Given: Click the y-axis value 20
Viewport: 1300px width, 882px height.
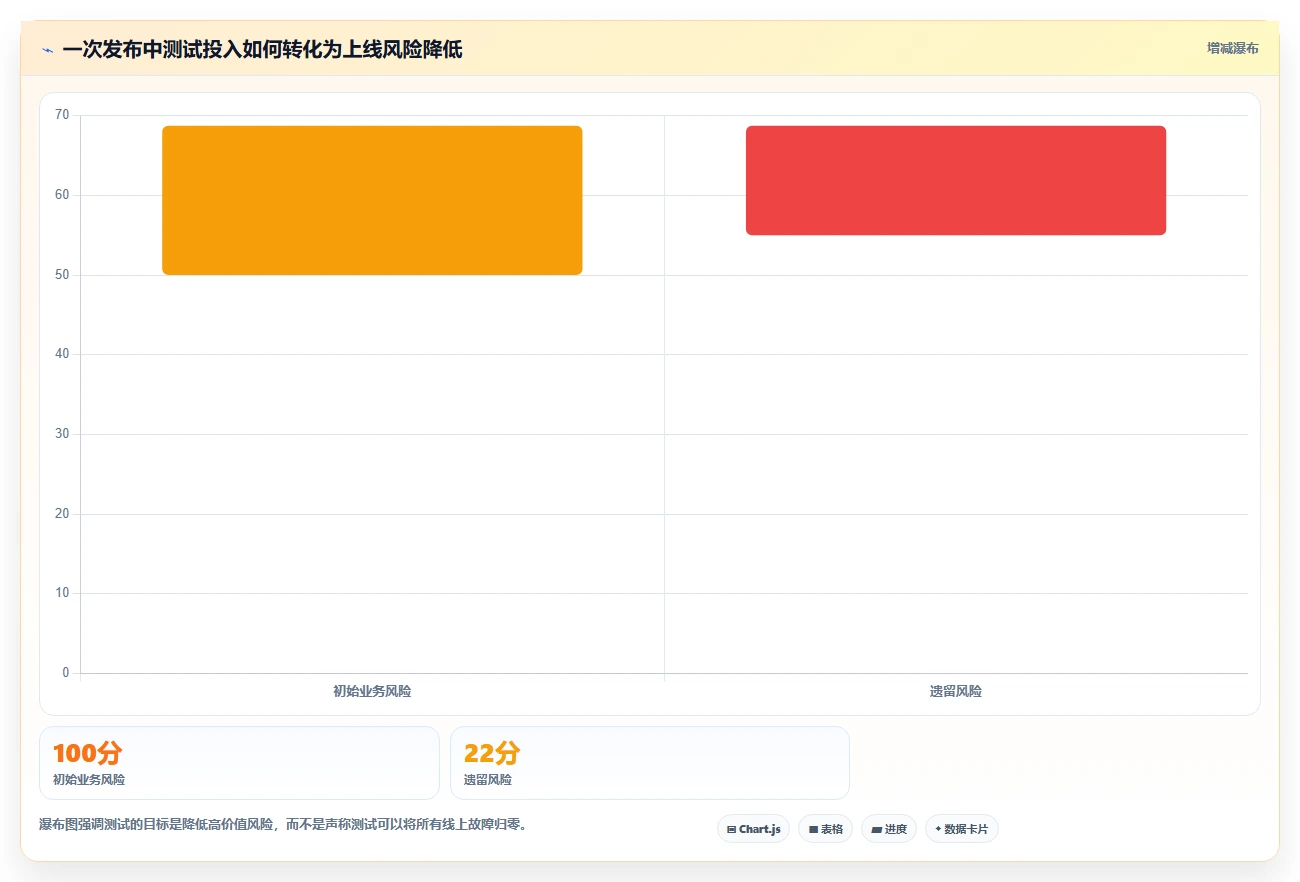Looking at the screenshot, I should tap(62, 514).
